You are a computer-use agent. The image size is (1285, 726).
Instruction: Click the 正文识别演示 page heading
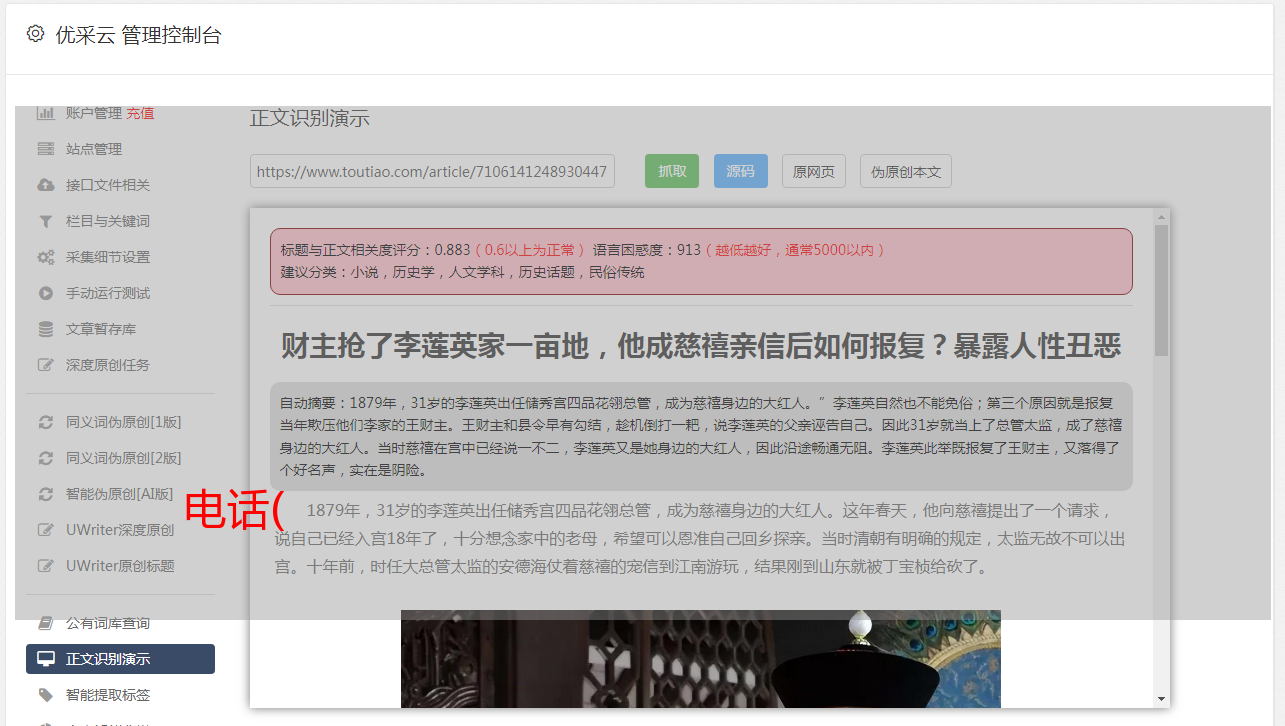click(310, 118)
